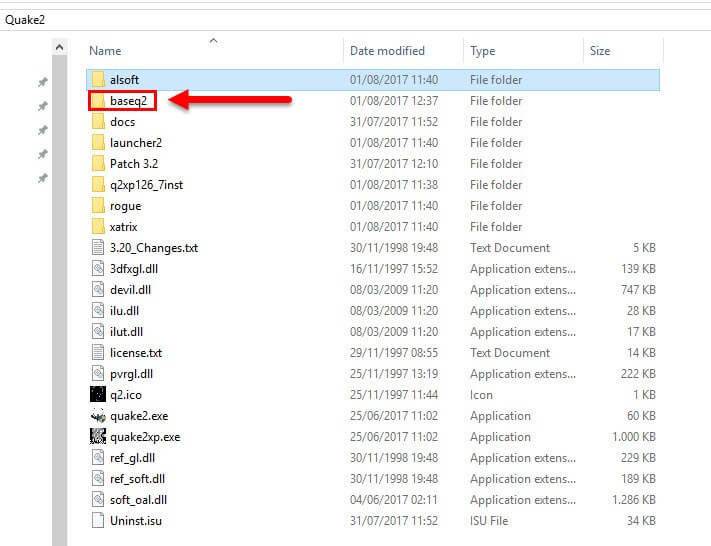Click the '04/06/2017 02:11' date cell
This screenshot has height=546, width=711.
[394, 500]
